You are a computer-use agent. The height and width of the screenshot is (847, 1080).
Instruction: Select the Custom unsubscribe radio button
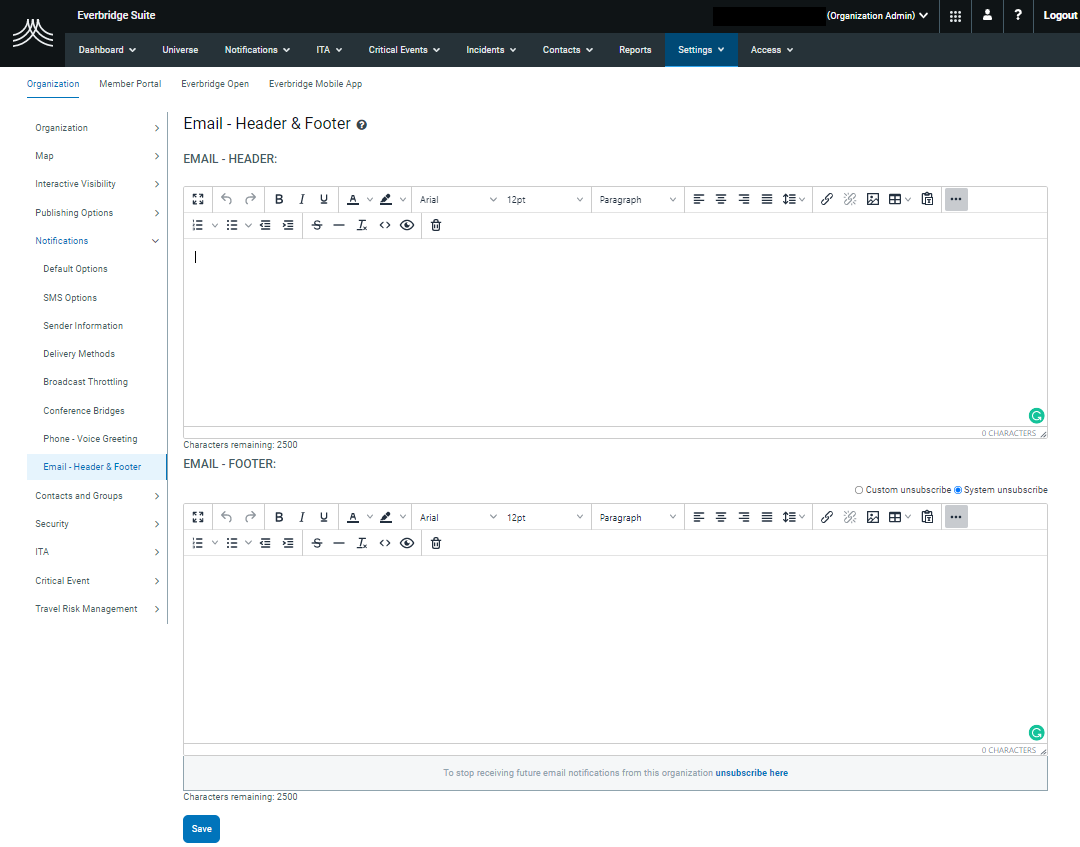pos(858,490)
